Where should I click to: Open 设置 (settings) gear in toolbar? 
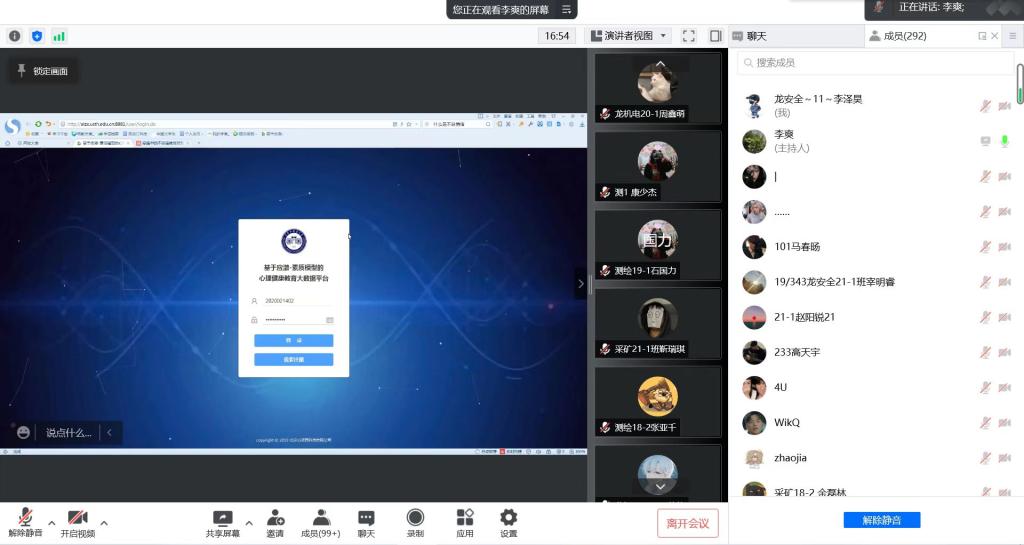[508, 522]
